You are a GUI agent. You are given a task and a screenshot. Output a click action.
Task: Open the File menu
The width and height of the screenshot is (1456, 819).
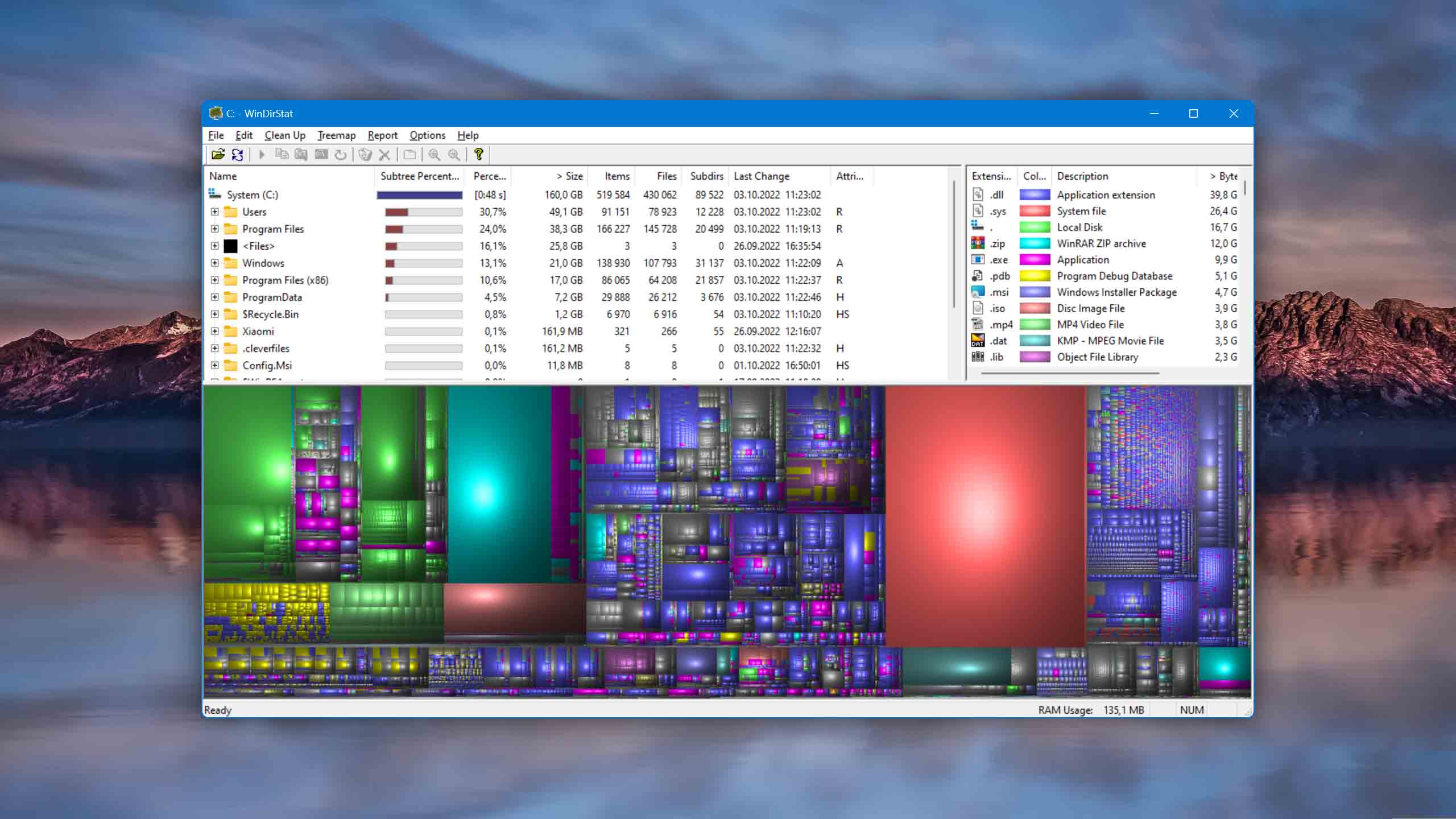[x=216, y=135]
